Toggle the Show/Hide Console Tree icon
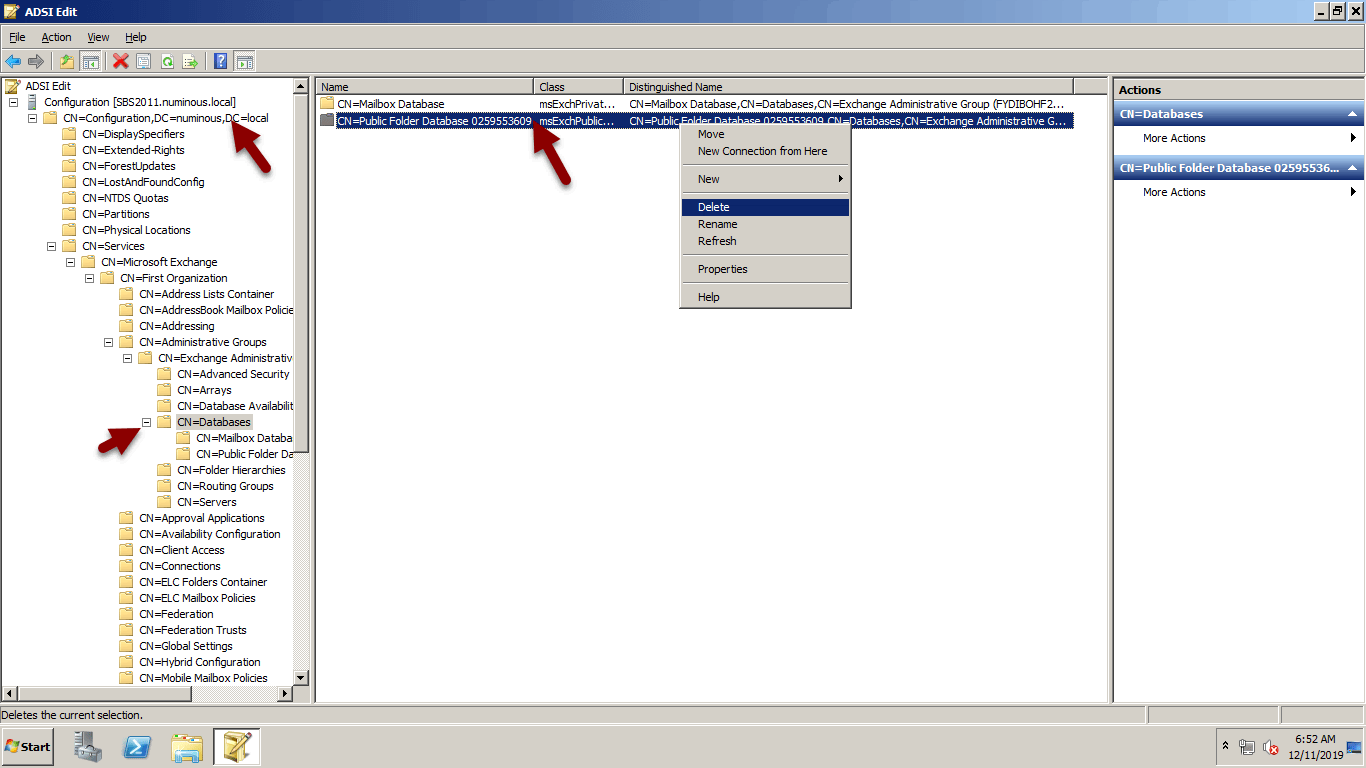The image size is (1366, 768). tap(90, 61)
